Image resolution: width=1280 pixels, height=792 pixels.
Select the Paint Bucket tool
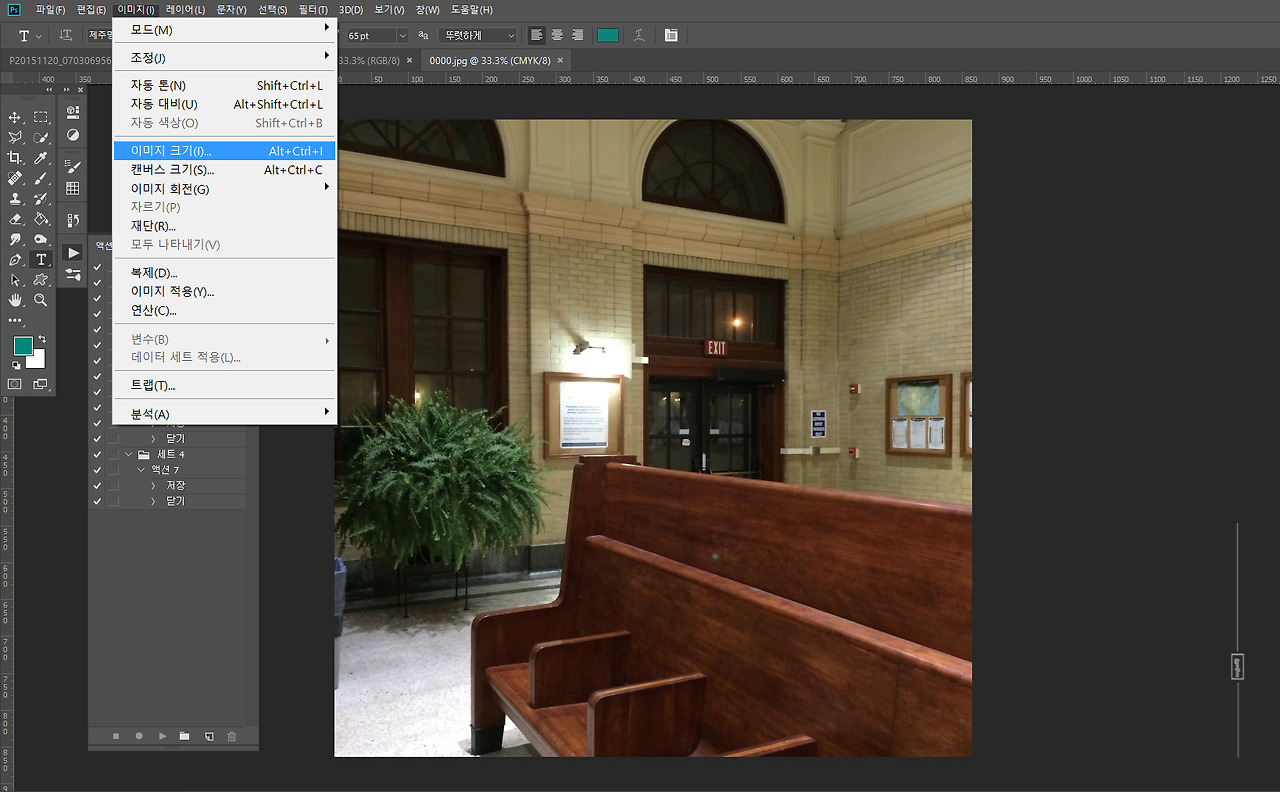pos(41,219)
